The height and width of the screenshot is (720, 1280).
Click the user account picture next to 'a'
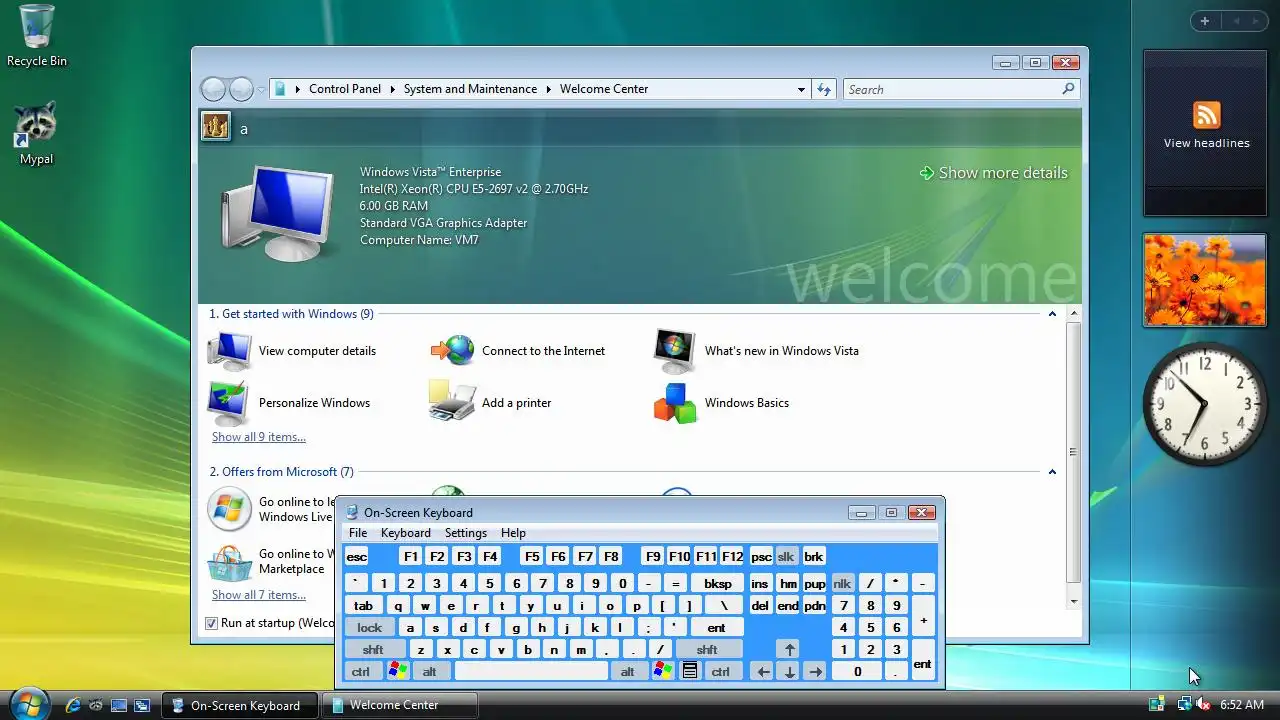[x=216, y=126]
